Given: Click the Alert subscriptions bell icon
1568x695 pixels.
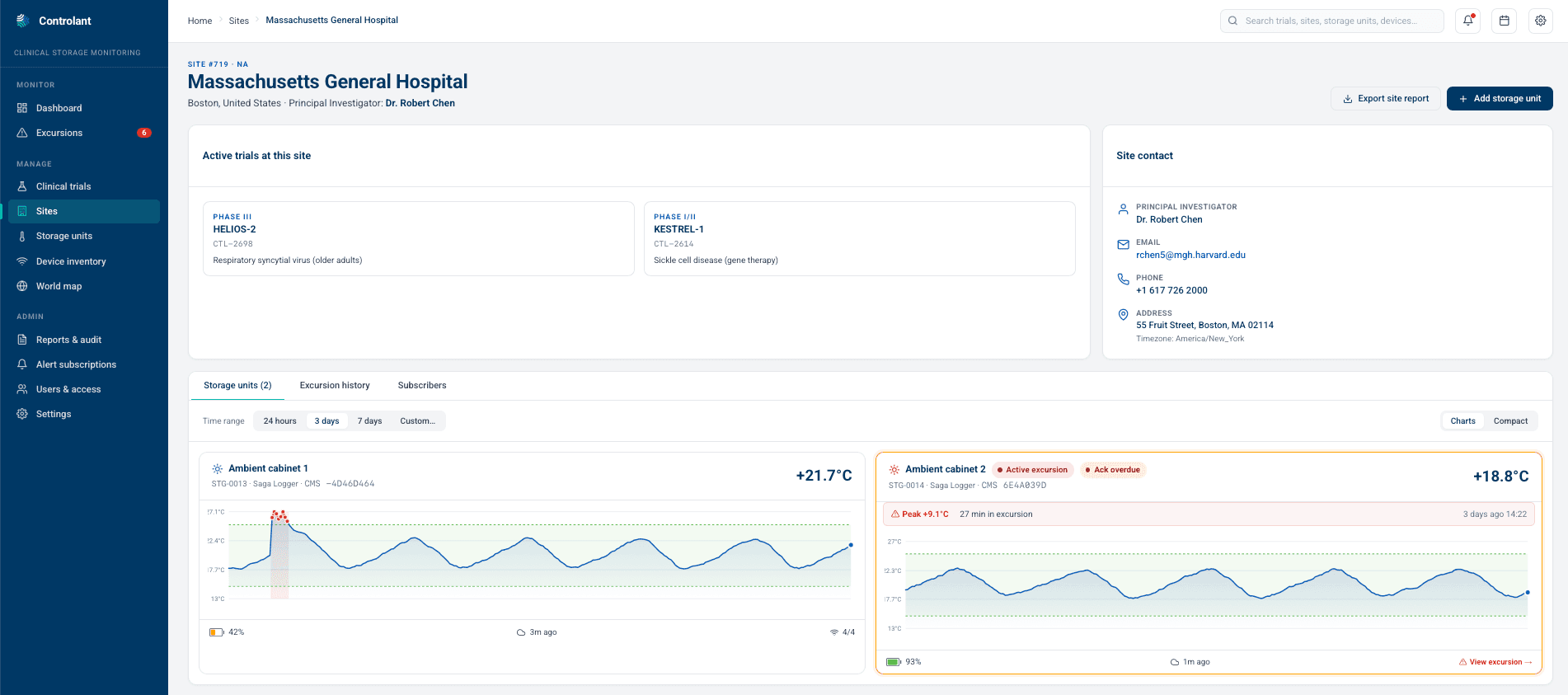Looking at the screenshot, I should click(x=22, y=364).
